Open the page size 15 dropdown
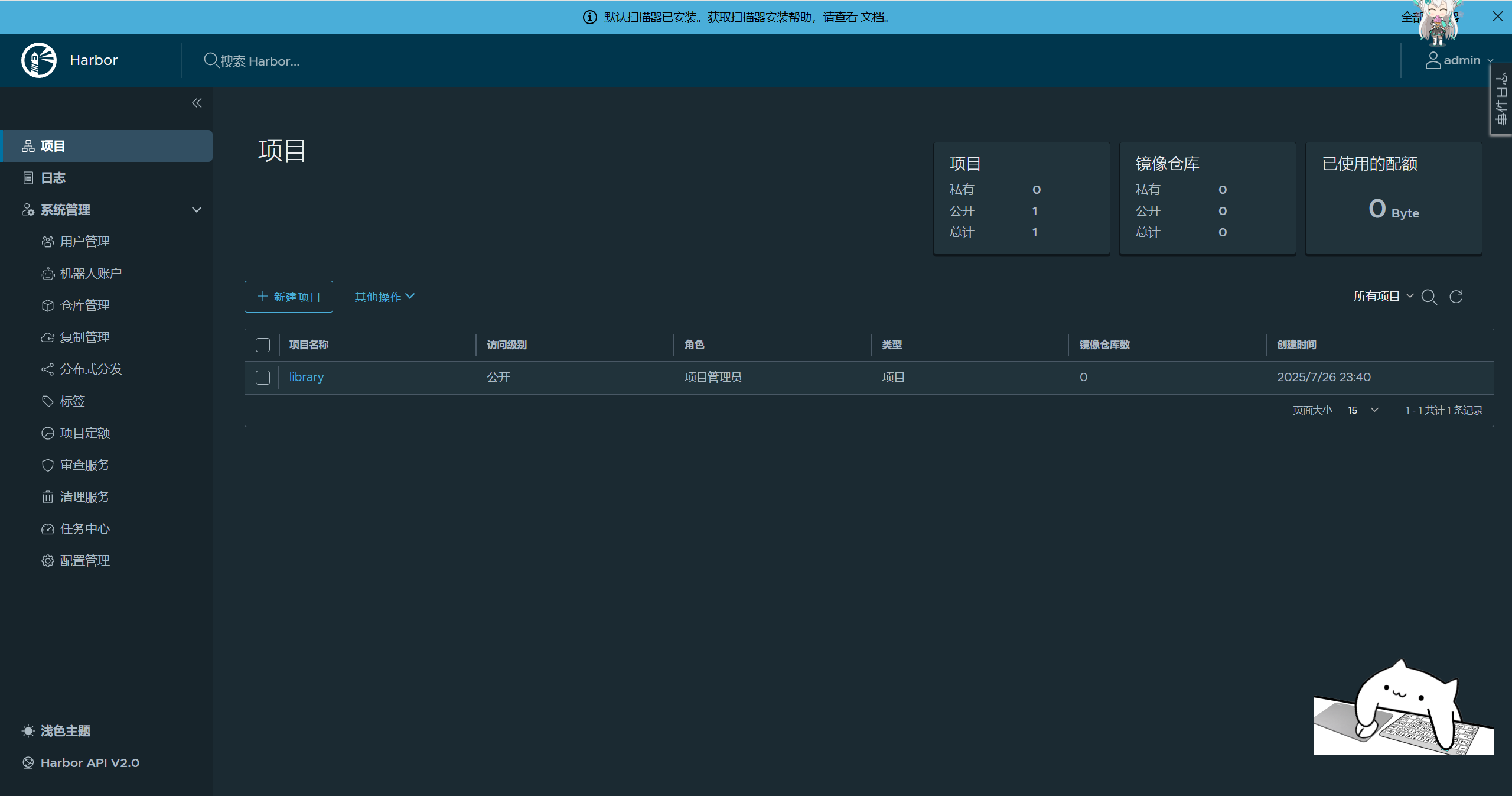 click(1363, 410)
